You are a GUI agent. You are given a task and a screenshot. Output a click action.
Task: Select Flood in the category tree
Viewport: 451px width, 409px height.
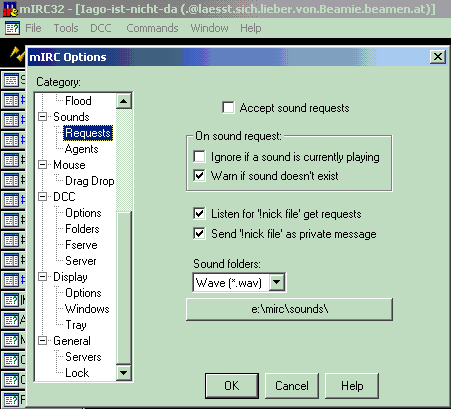pos(78,101)
